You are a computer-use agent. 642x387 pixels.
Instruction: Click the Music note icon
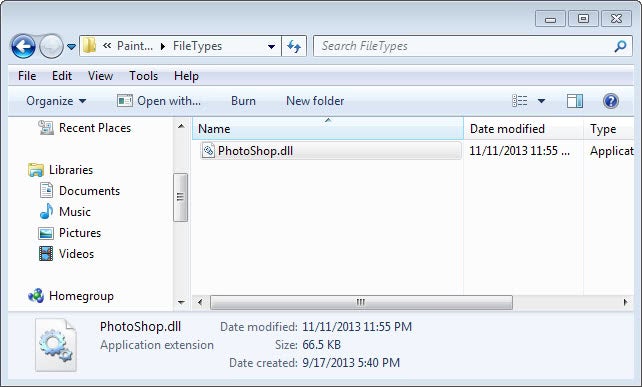tap(46, 211)
